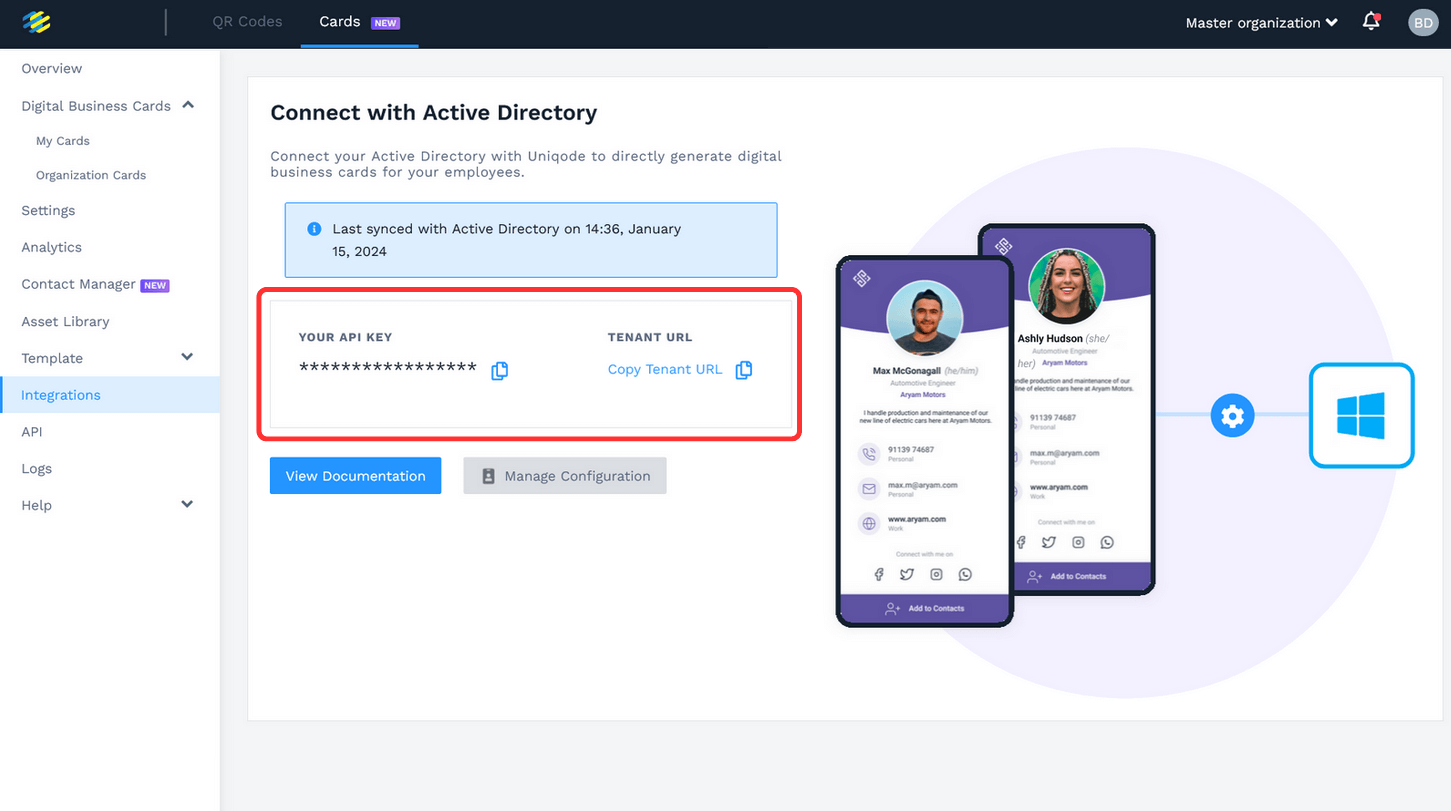This screenshot has width=1451, height=811.
Task: Collapse the Digital Business Cards section
Action: coord(188,105)
